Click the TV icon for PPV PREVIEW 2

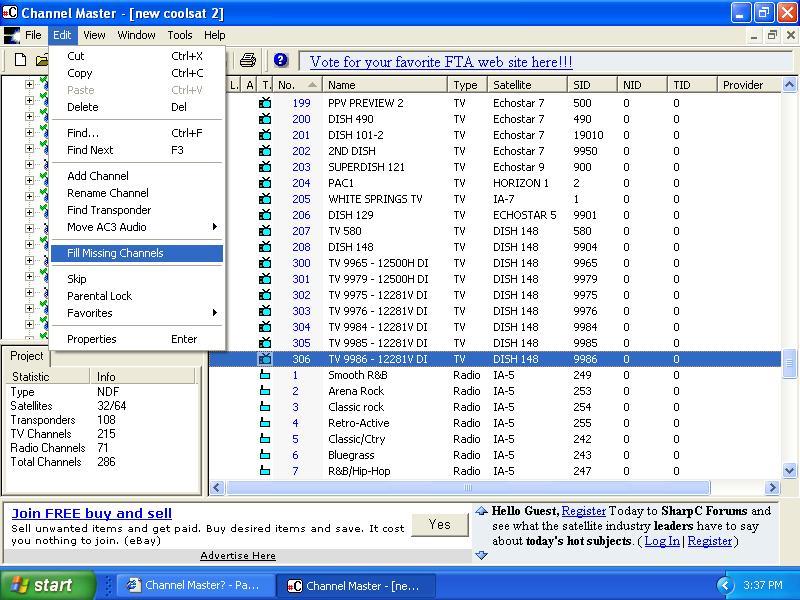pos(265,103)
